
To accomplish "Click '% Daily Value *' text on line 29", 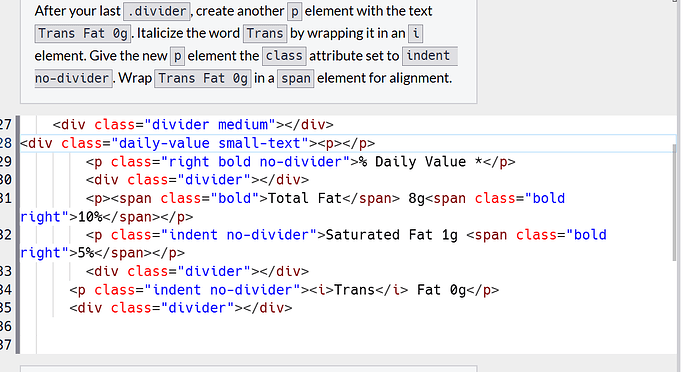I will [x=421, y=162].
